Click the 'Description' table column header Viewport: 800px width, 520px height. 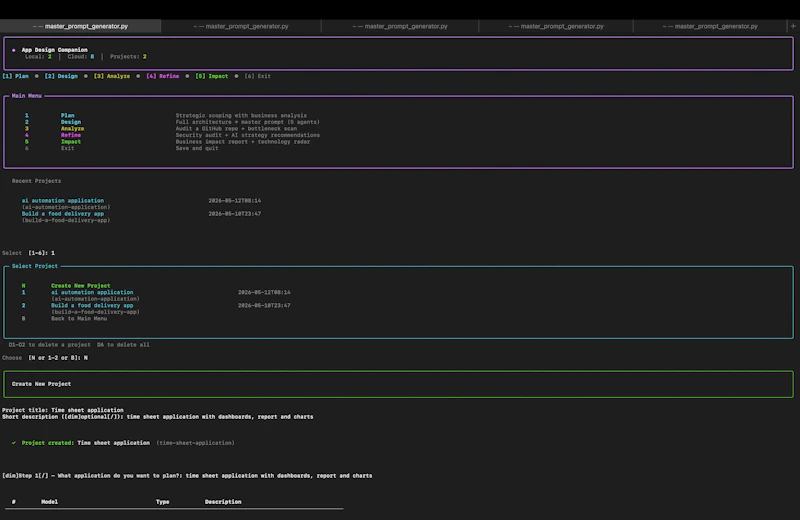223,502
